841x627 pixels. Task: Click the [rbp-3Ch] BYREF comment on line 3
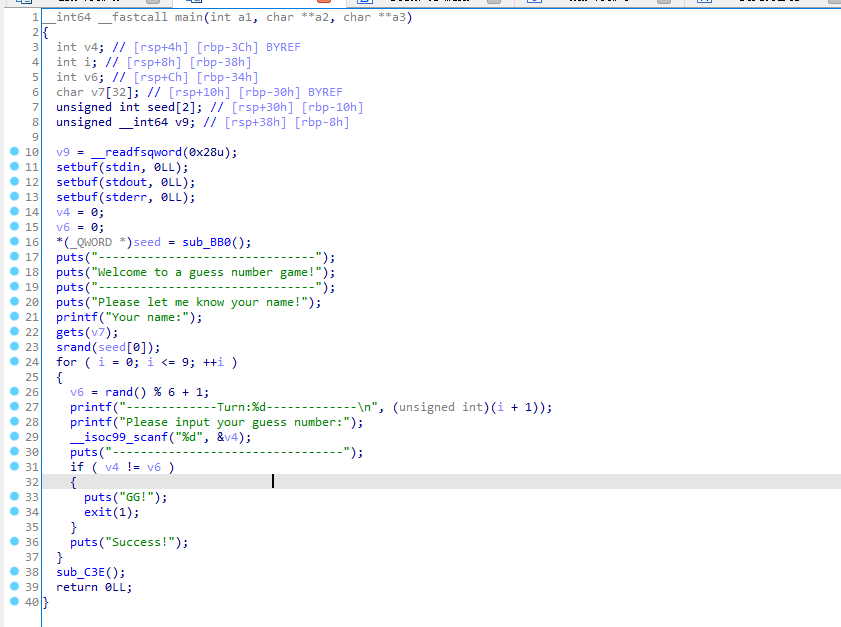[x=248, y=47]
